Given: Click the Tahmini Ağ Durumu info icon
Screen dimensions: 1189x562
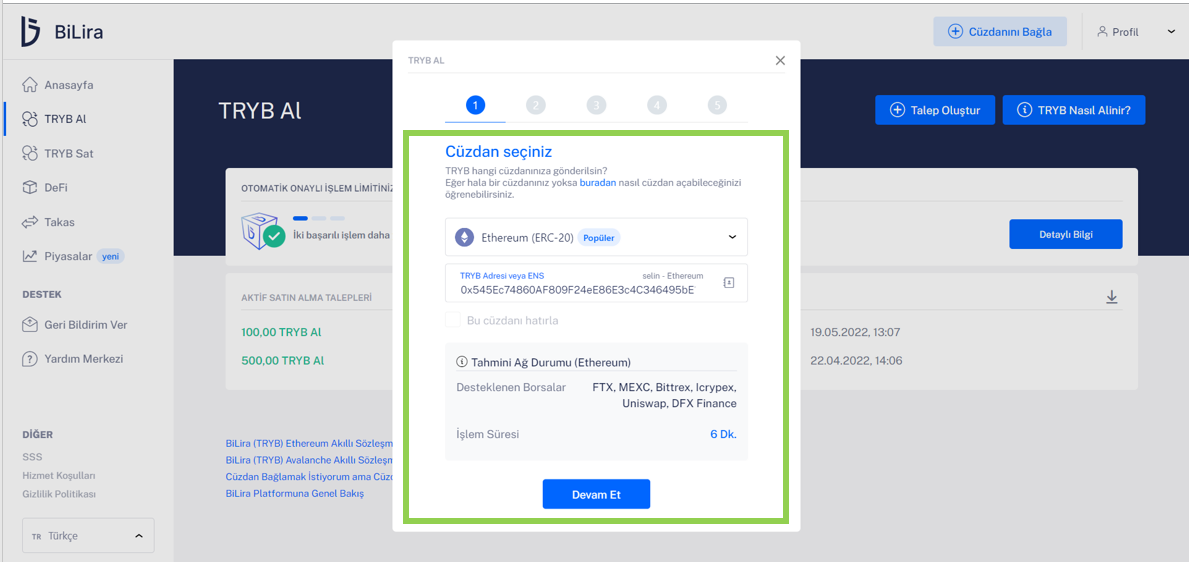Looking at the screenshot, I should coord(462,363).
